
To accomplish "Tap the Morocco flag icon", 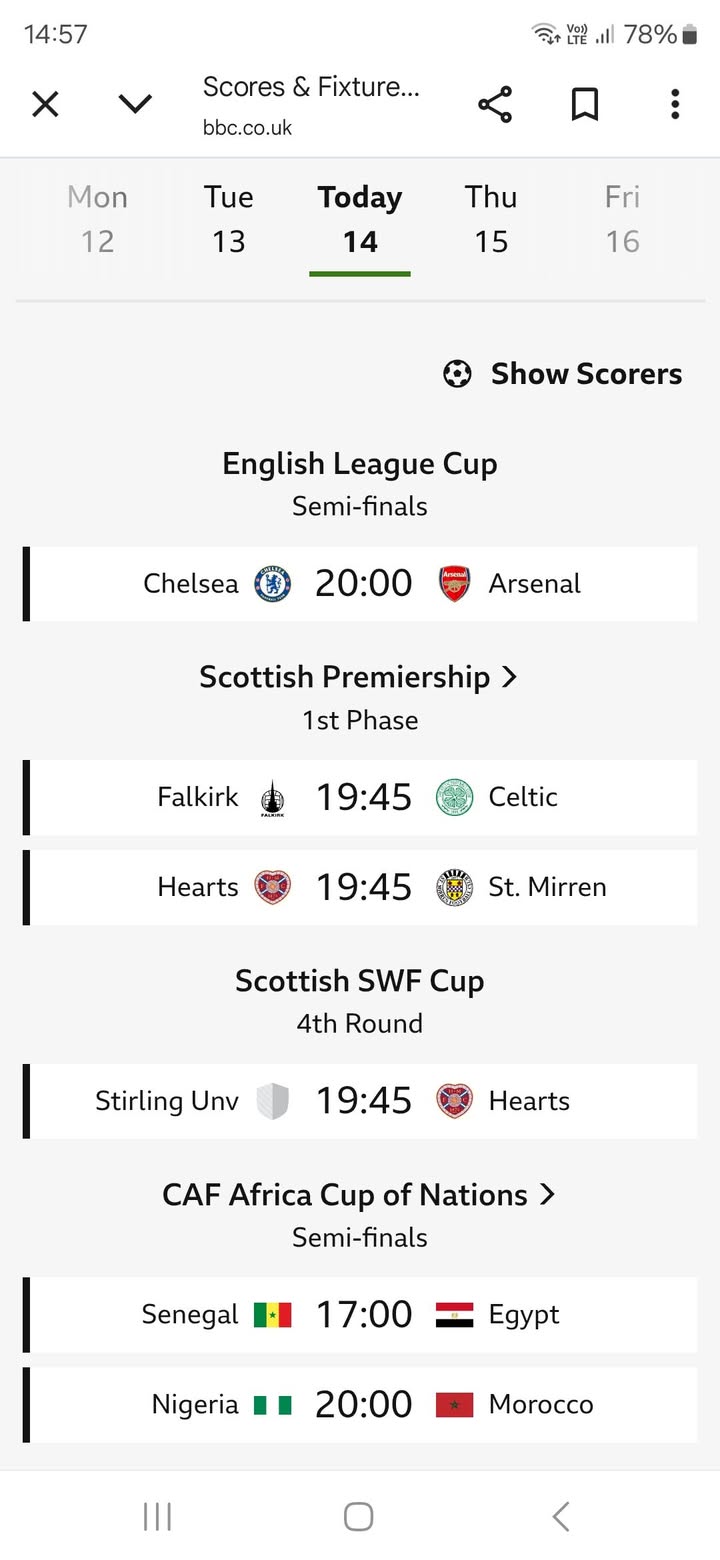I will 454,1405.
